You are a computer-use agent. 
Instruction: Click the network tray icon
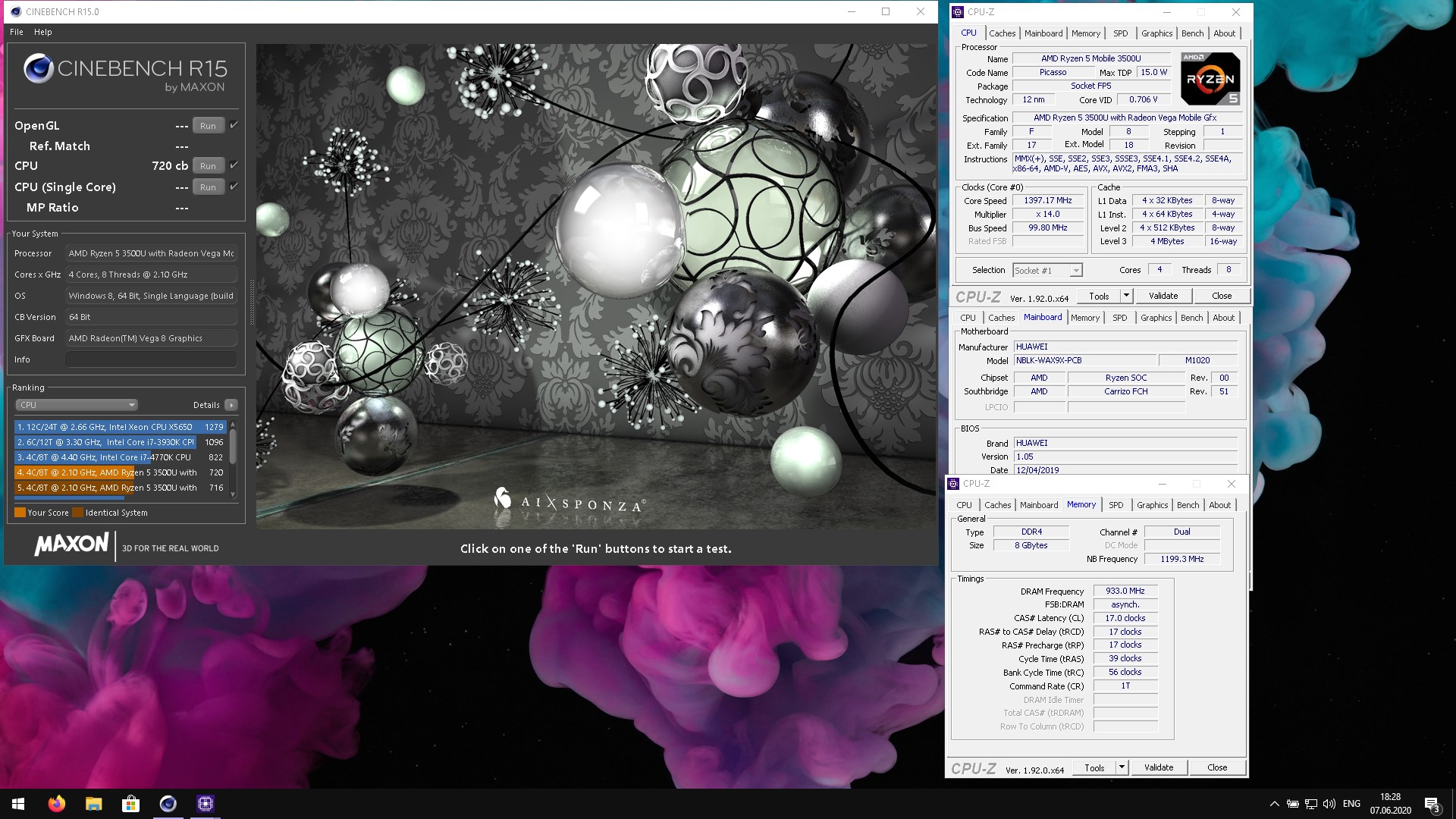coord(1311,804)
